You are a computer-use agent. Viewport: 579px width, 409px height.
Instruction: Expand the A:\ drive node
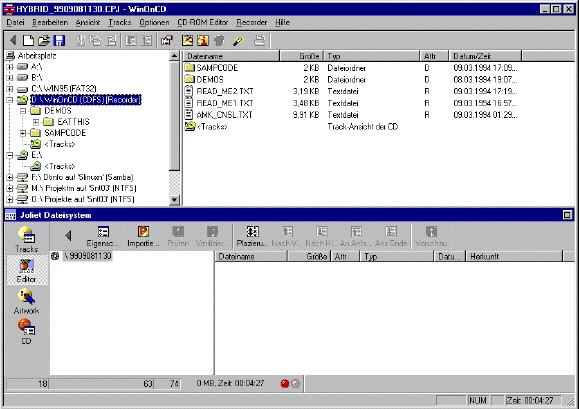[10, 67]
